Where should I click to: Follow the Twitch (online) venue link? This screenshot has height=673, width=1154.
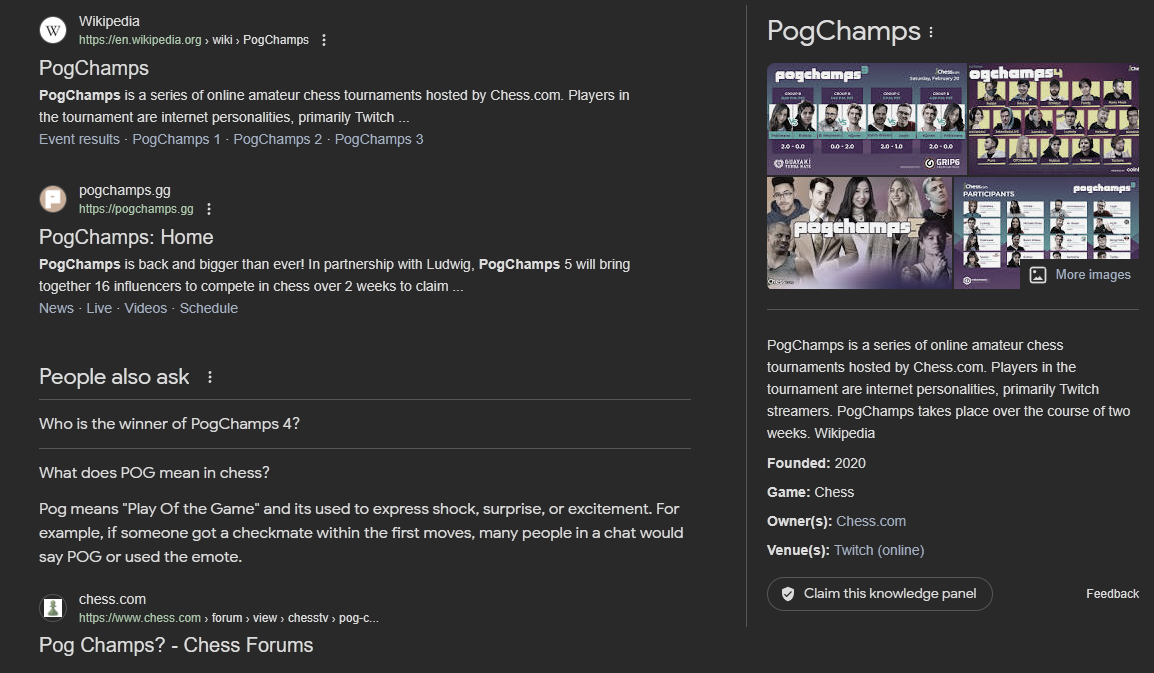tap(879, 550)
